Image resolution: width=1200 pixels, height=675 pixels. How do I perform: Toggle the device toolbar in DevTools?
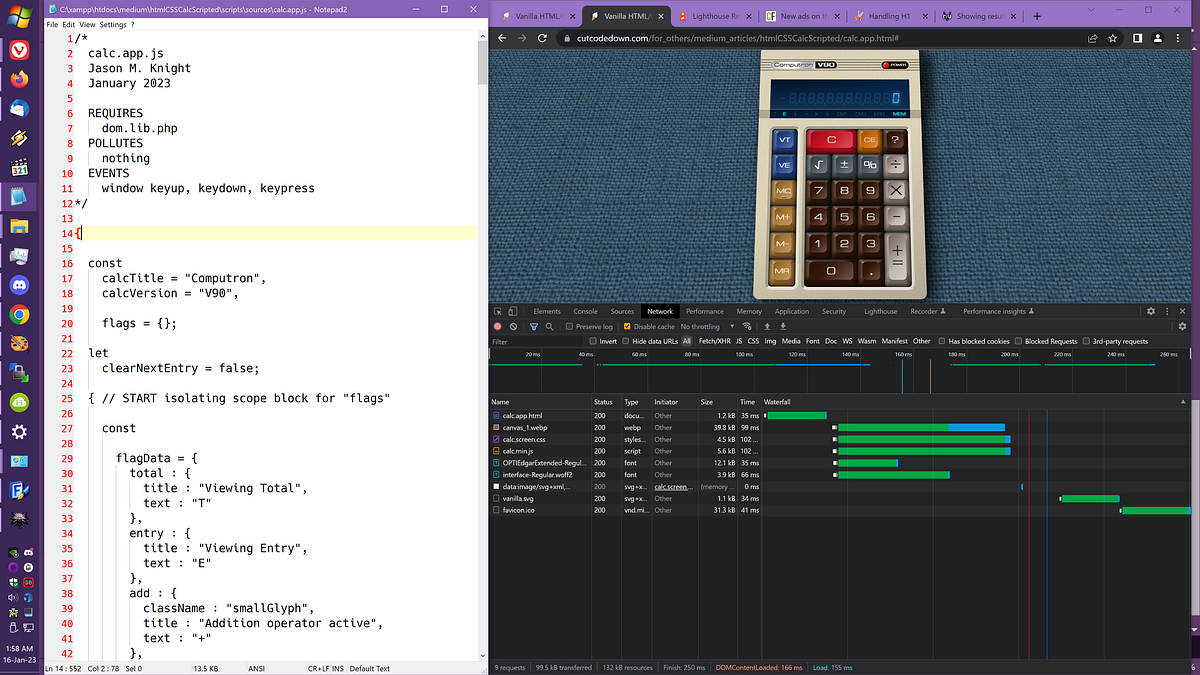pos(511,311)
